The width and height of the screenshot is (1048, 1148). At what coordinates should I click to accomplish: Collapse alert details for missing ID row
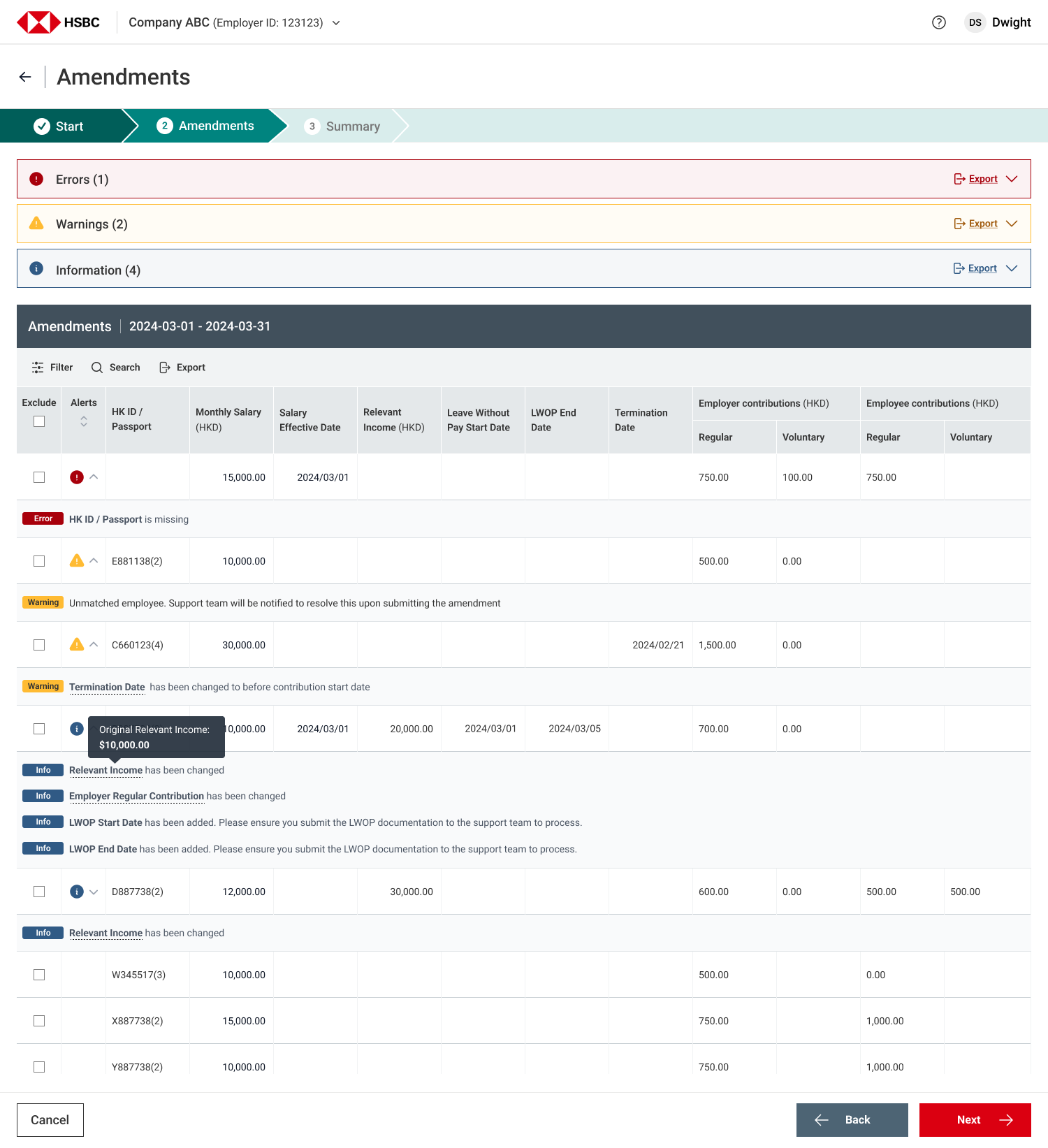pos(94,477)
